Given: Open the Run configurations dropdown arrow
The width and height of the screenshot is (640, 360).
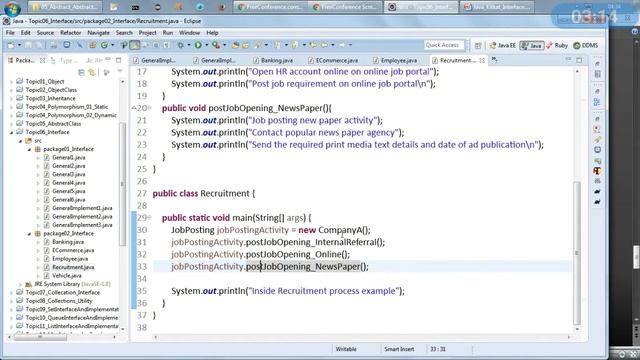Looking at the screenshot, I should point(207,45).
